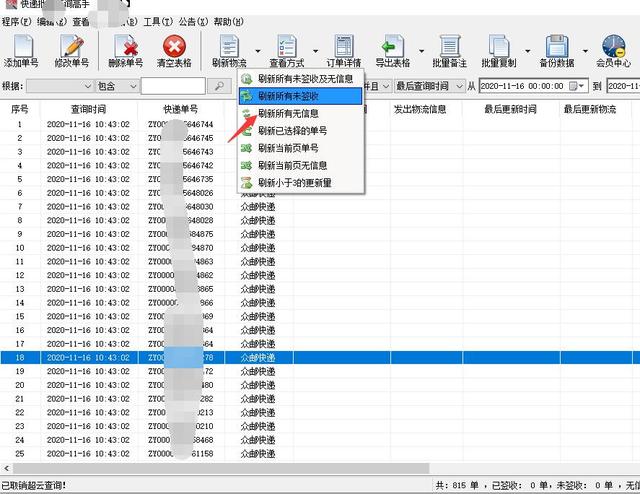Expand the 刷新物流 dropdown arrow
This screenshot has height=494, width=640.
pyautogui.click(x=258, y=51)
